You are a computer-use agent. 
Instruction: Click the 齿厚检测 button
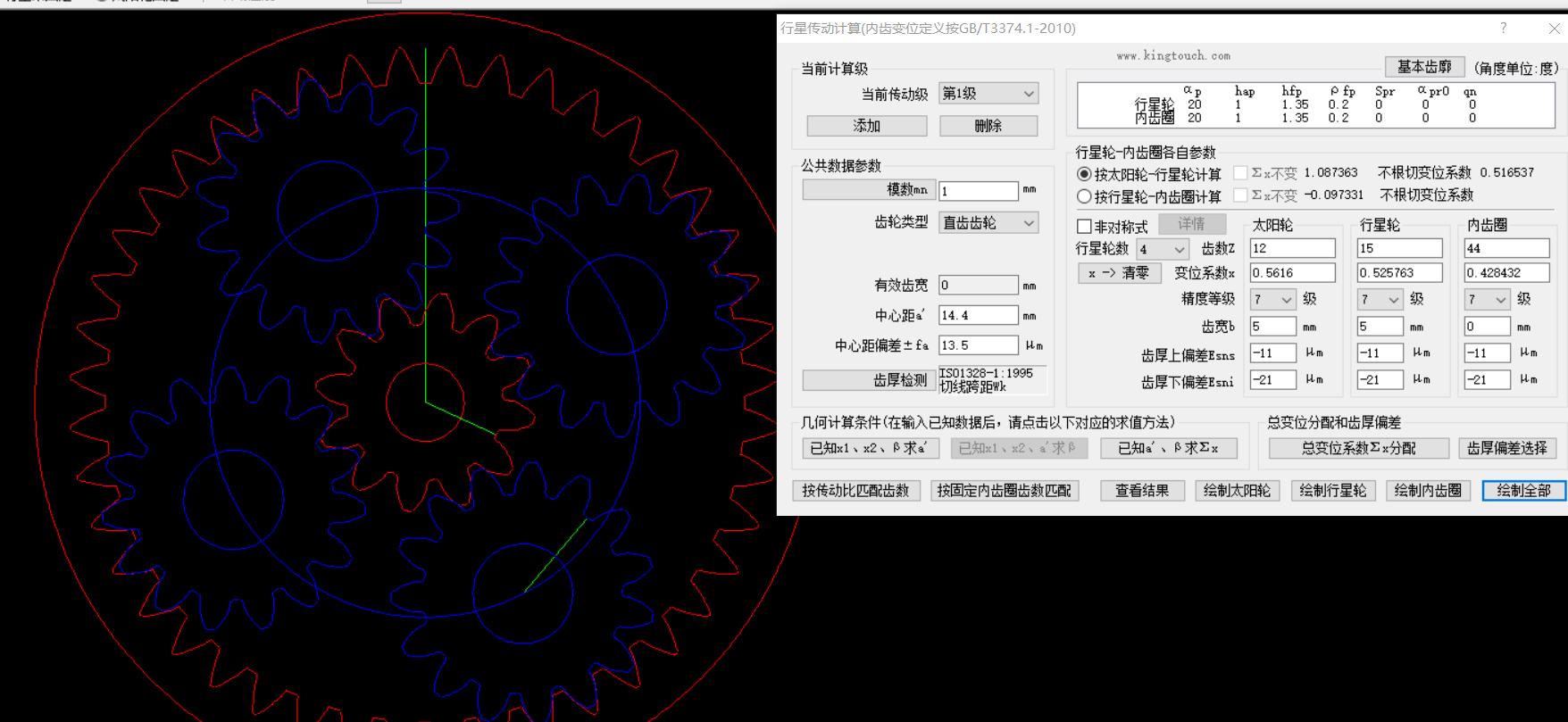click(869, 380)
